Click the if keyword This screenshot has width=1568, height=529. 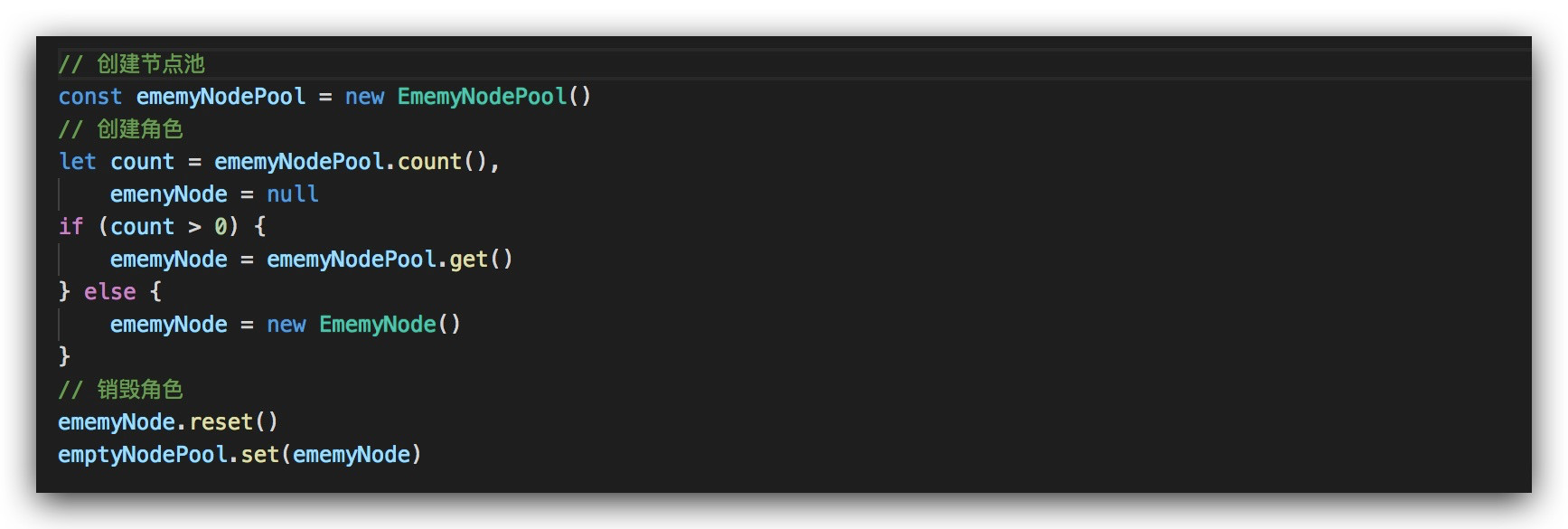(70, 227)
